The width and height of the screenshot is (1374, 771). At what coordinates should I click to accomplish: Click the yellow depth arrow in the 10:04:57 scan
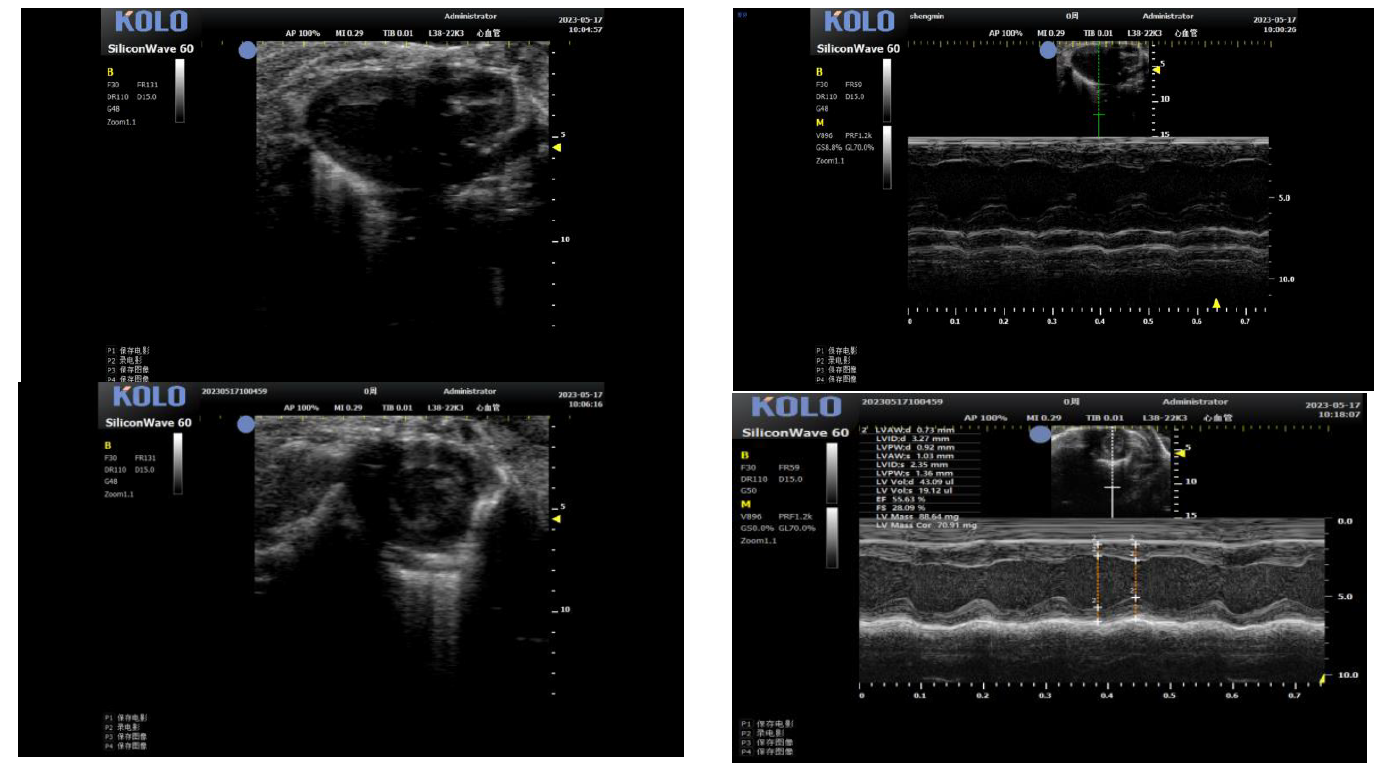[x=558, y=148]
